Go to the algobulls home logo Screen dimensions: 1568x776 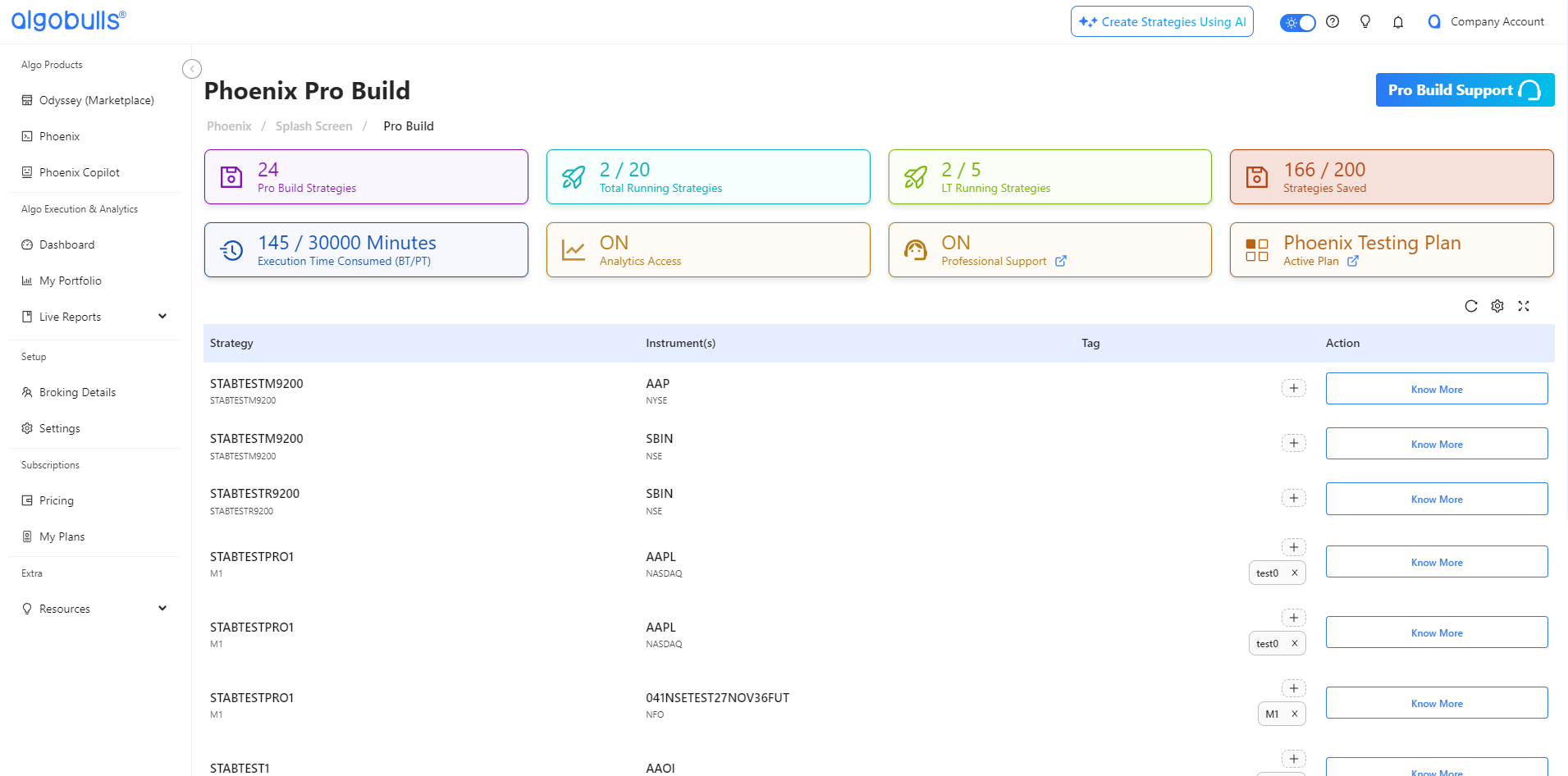[x=69, y=21]
